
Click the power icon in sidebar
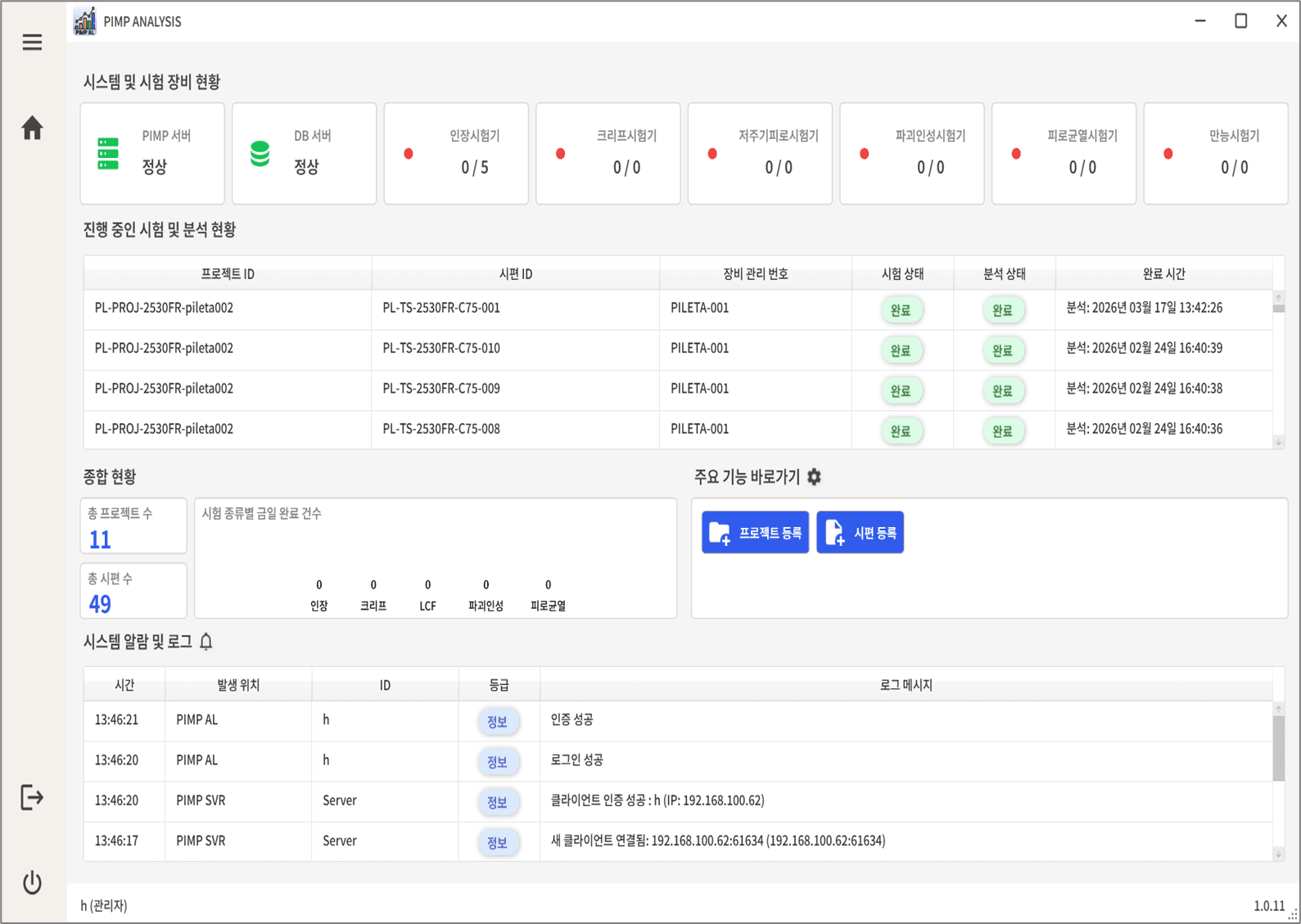coord(32,882)
